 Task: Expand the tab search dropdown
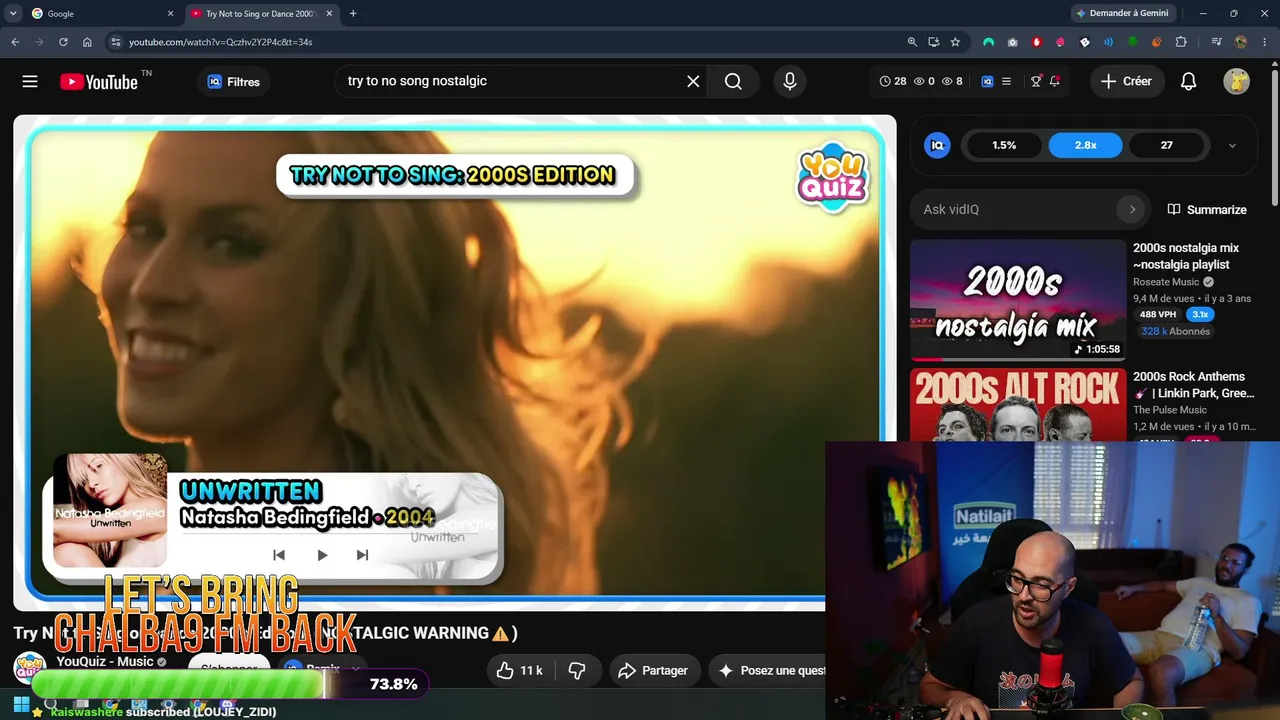13,14
